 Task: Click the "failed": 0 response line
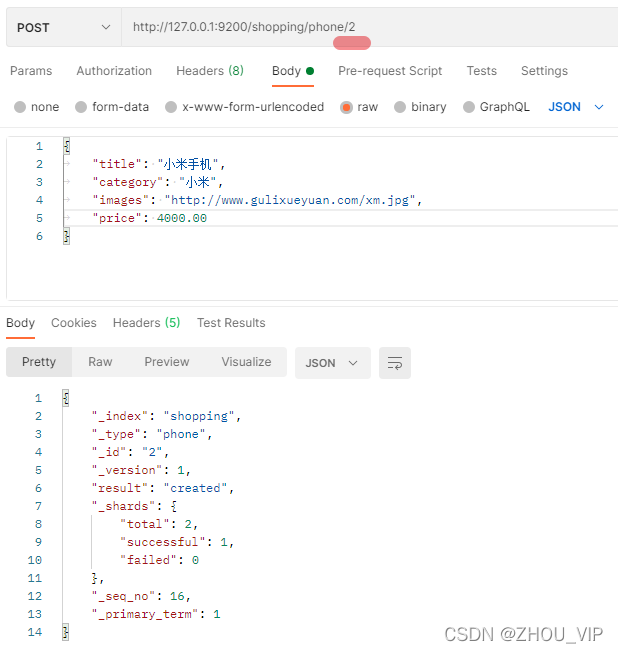(x=159, y=560)
